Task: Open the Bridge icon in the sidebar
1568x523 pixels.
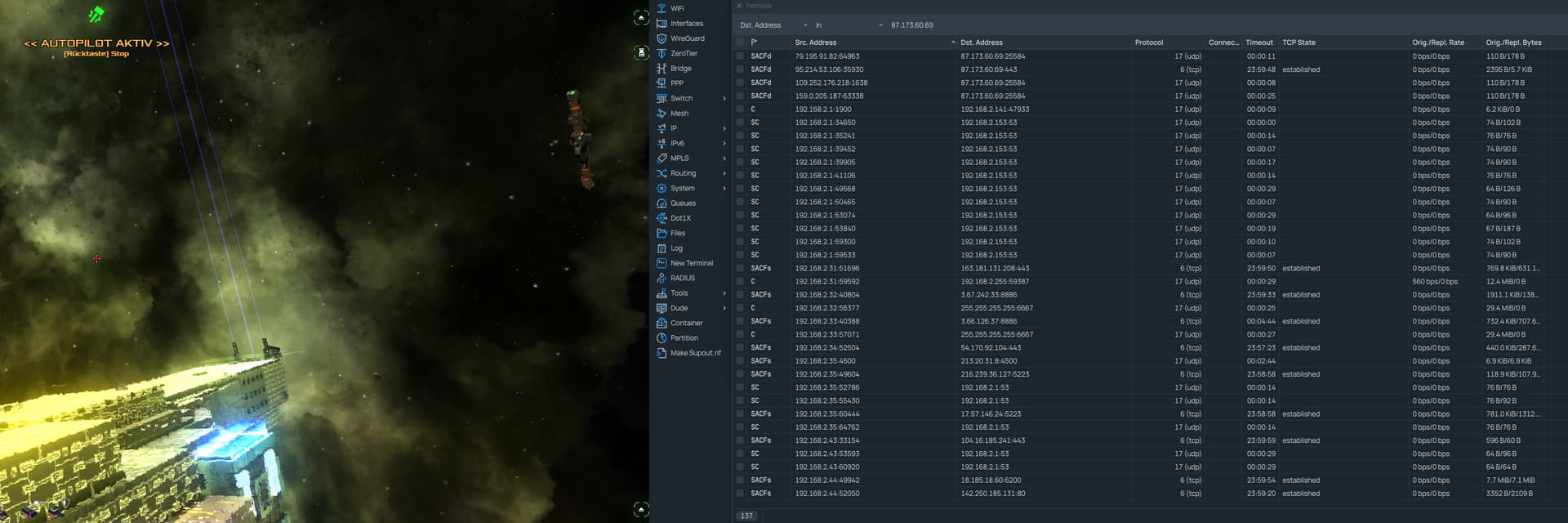Action: [661, 69]
